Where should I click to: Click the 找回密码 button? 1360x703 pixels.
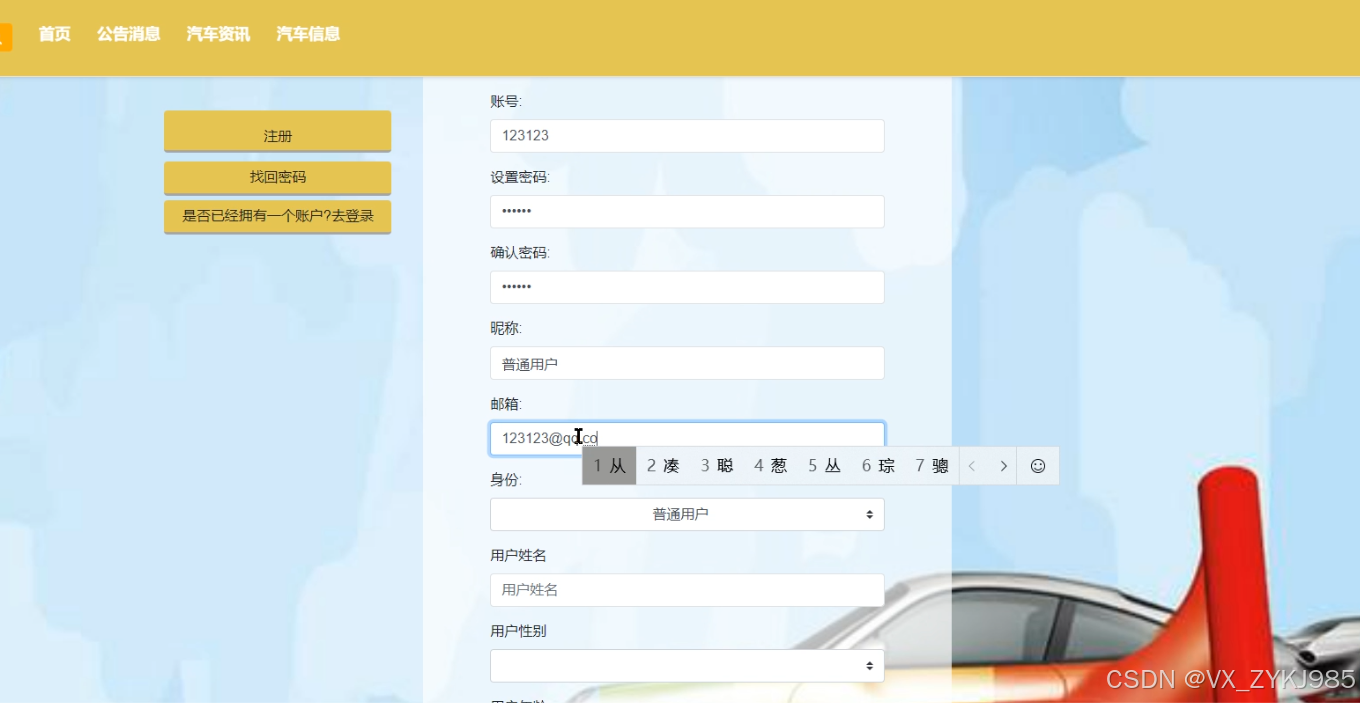277,178
